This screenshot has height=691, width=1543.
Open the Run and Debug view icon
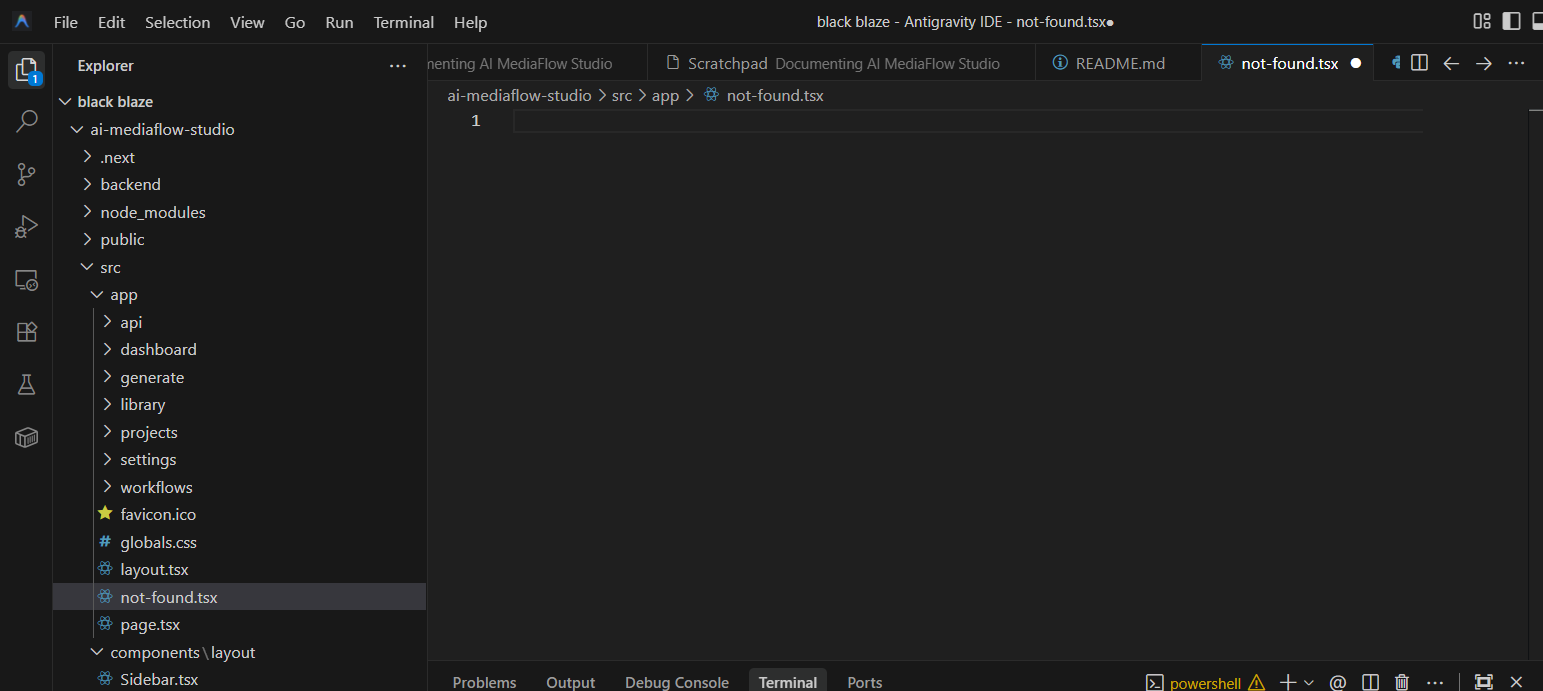(27, 227)
